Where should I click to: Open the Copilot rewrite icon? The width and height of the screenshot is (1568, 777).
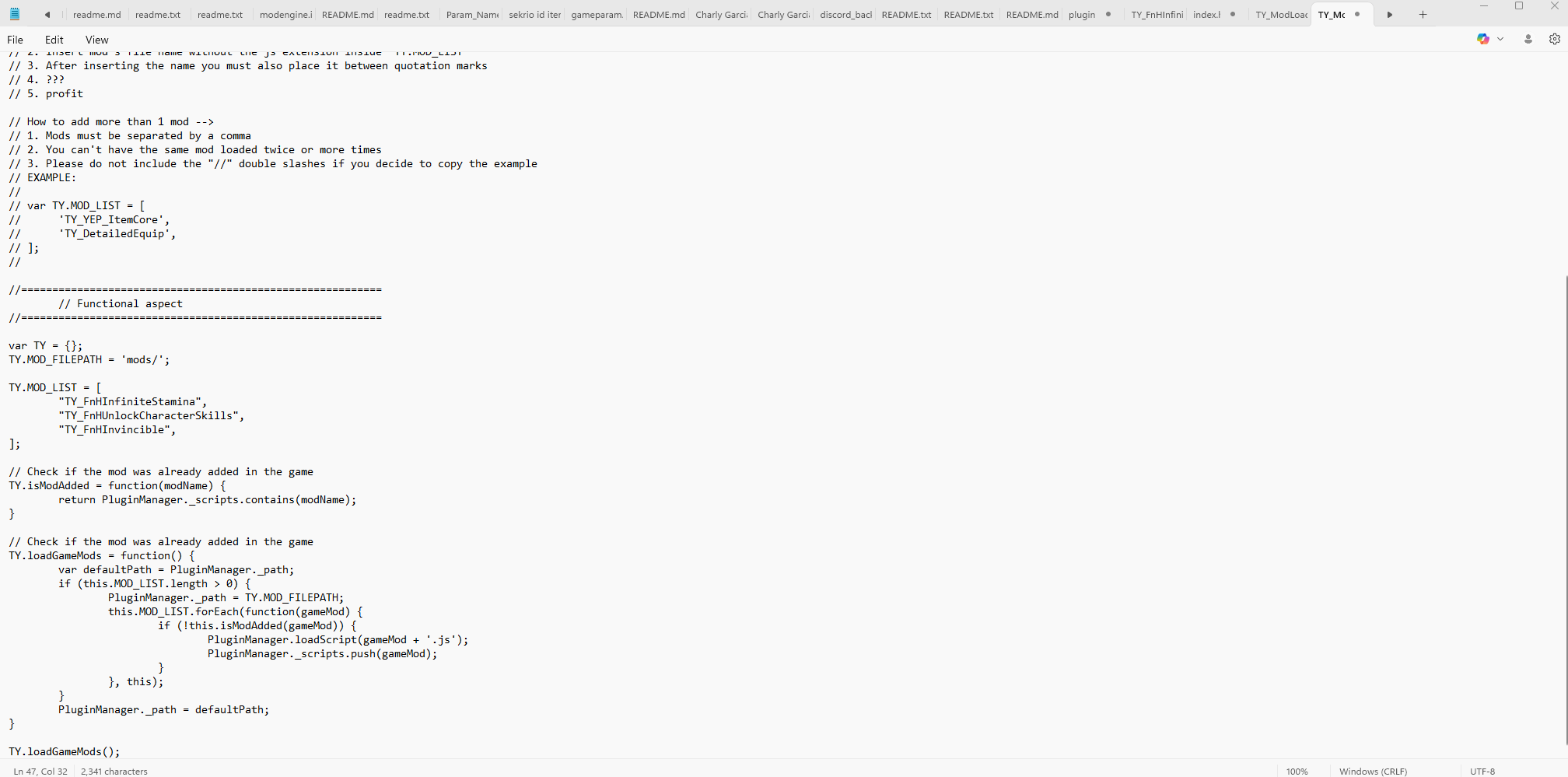(x=1483, y=39)
